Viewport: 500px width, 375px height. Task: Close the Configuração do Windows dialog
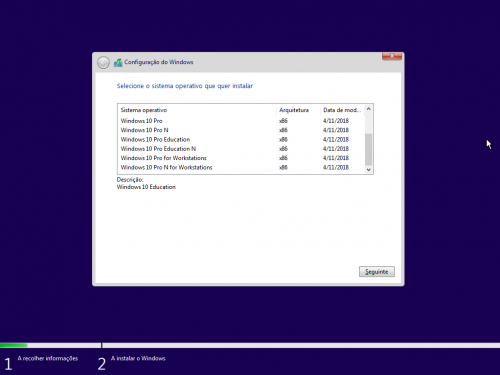(x=392, y=56)
